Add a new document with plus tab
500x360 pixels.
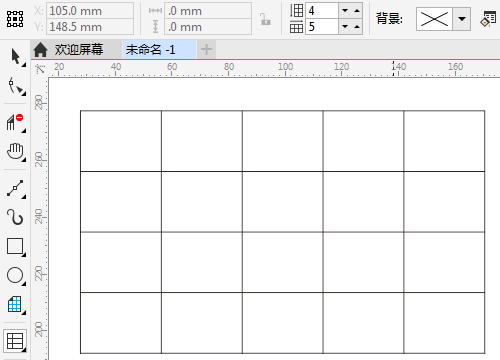pos(206,50)
